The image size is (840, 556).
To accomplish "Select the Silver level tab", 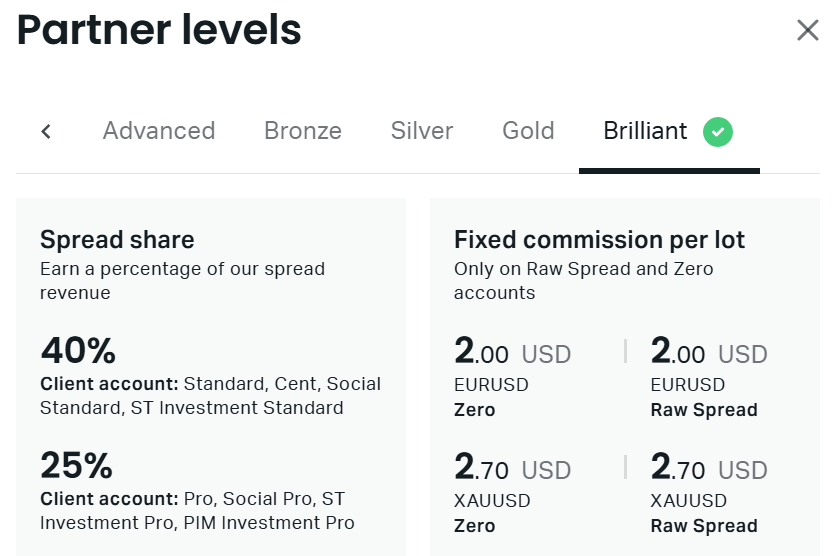I will tap(422, 131).
